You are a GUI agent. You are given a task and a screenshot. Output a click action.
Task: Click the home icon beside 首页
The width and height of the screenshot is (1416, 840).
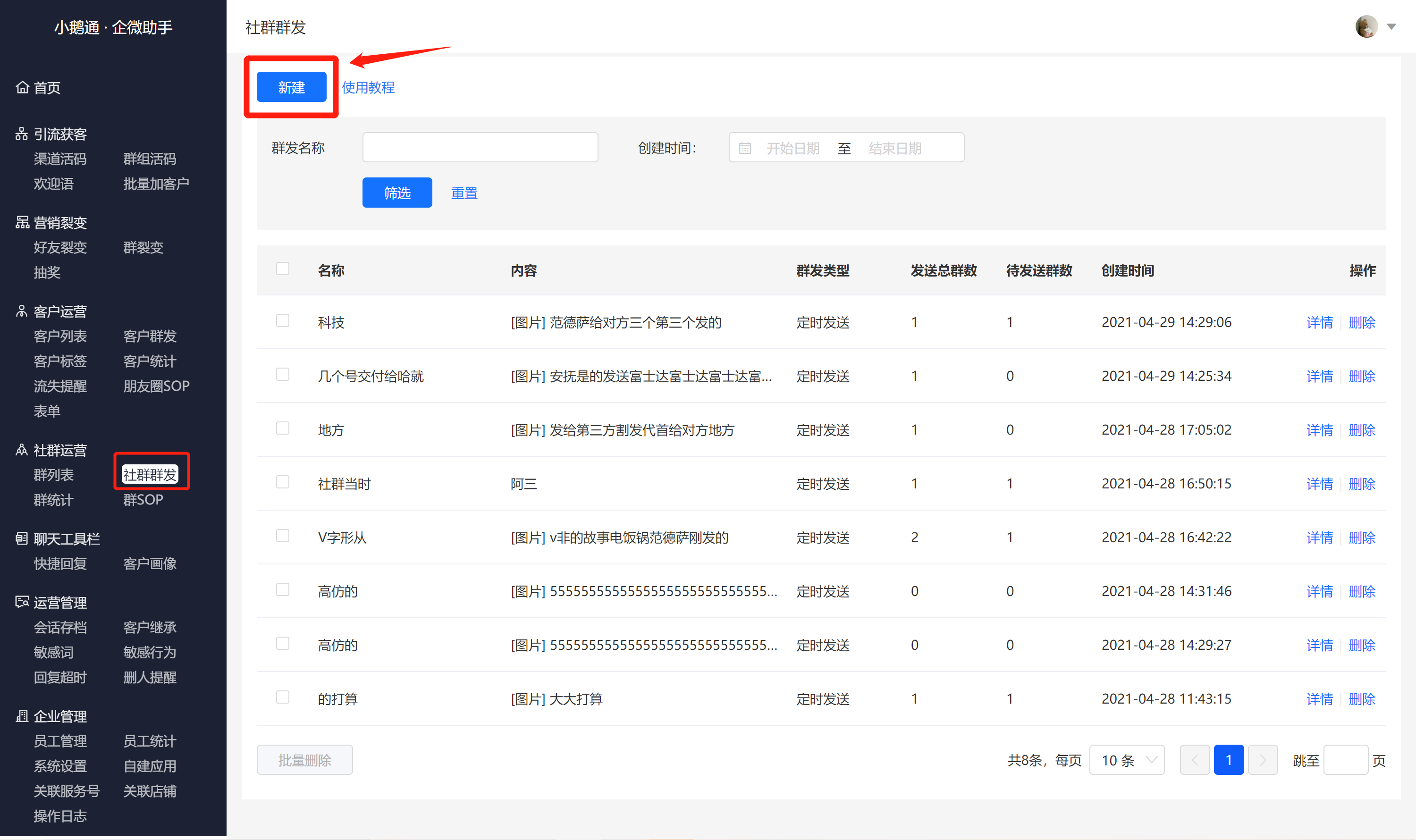click(22, 87)
